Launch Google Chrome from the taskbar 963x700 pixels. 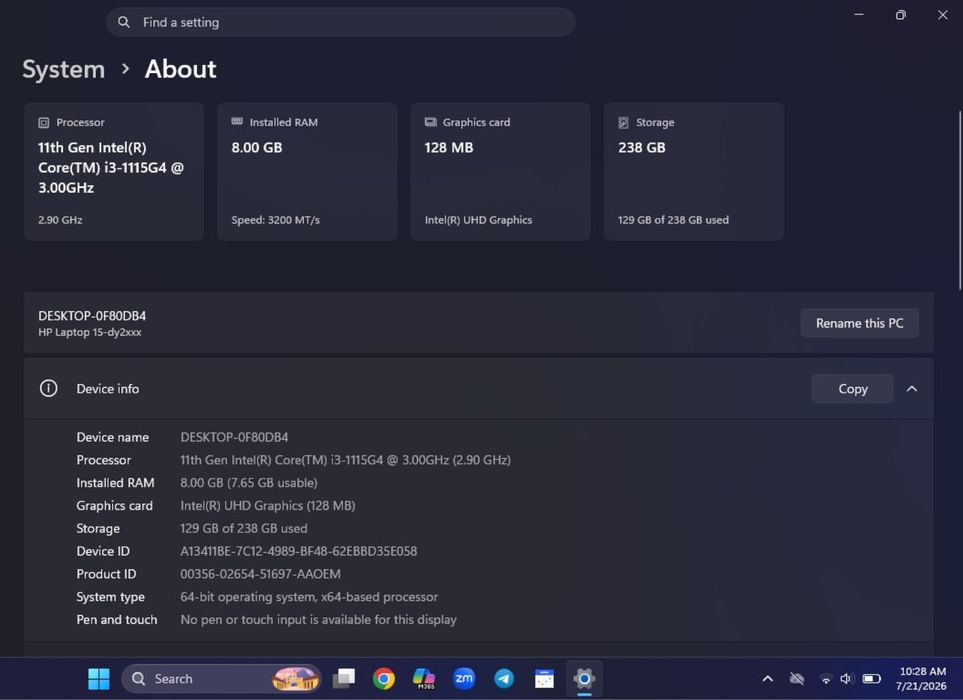click(x=383, y=679)
